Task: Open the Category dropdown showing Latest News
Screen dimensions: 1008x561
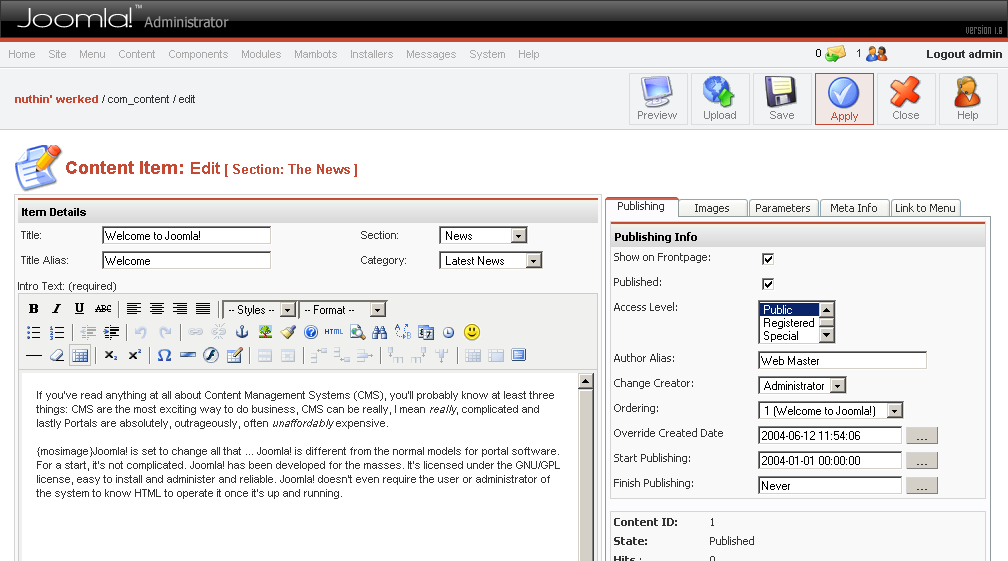Action: pos(491,261)
